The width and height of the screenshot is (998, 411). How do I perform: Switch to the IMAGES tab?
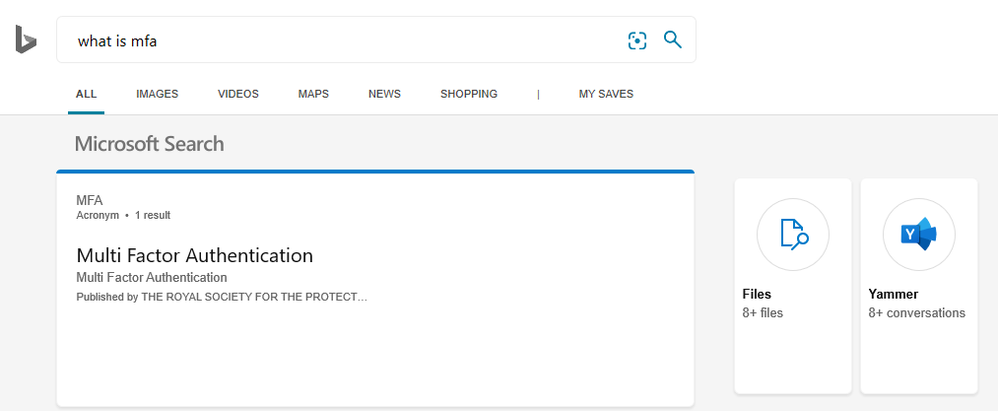tap(157, 94)
